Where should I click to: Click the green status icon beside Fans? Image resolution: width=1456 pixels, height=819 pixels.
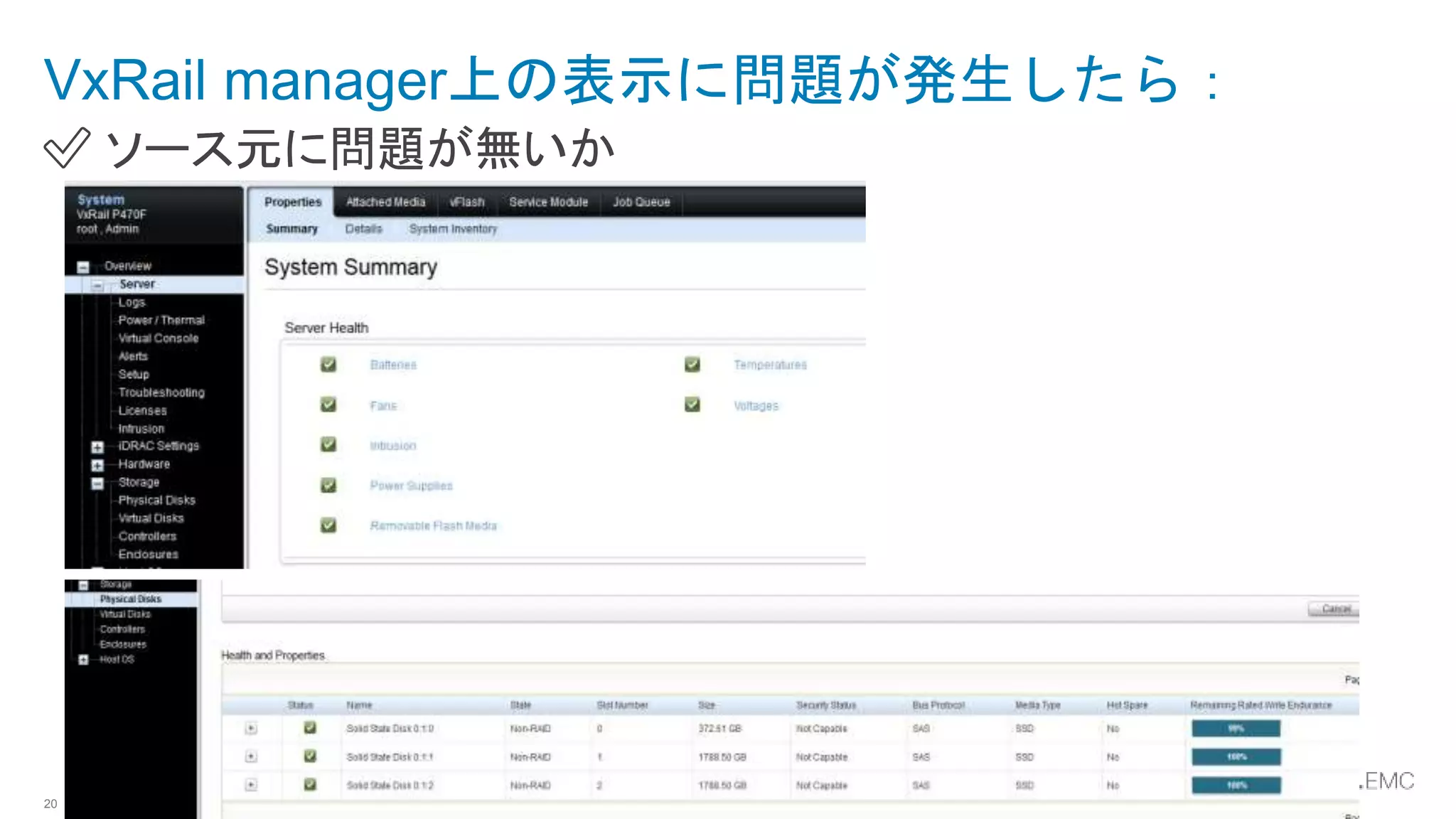[x=328, y=405]
